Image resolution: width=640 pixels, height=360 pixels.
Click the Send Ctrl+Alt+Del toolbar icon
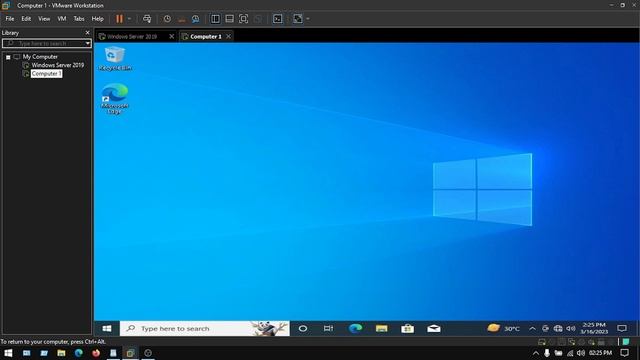pos(147,19)
